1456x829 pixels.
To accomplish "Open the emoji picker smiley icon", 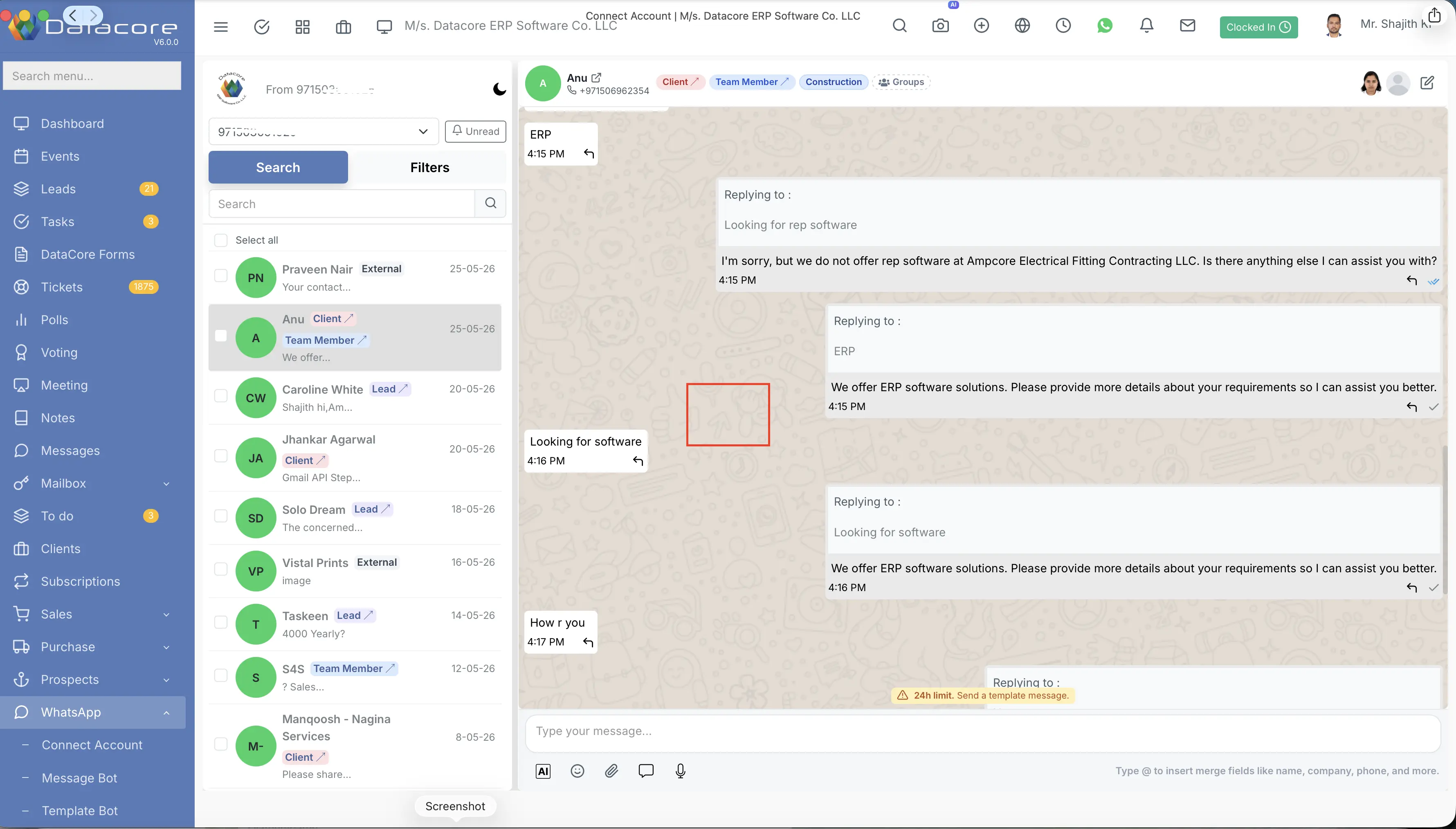I will 577,771.
